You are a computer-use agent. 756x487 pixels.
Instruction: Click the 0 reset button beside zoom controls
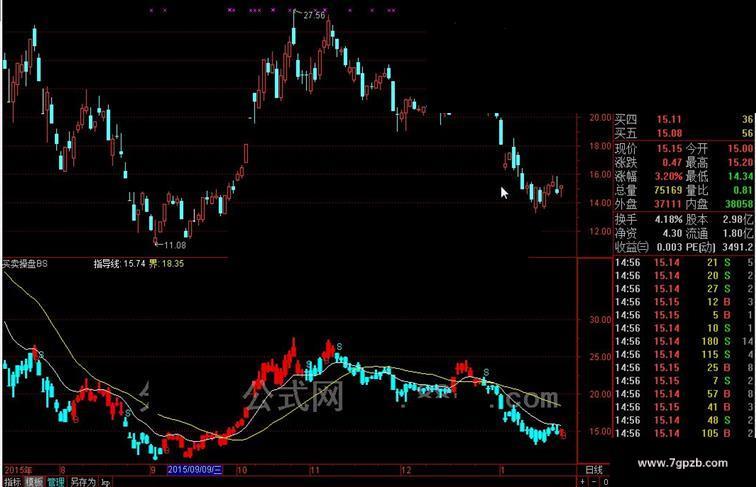[606, 482]
